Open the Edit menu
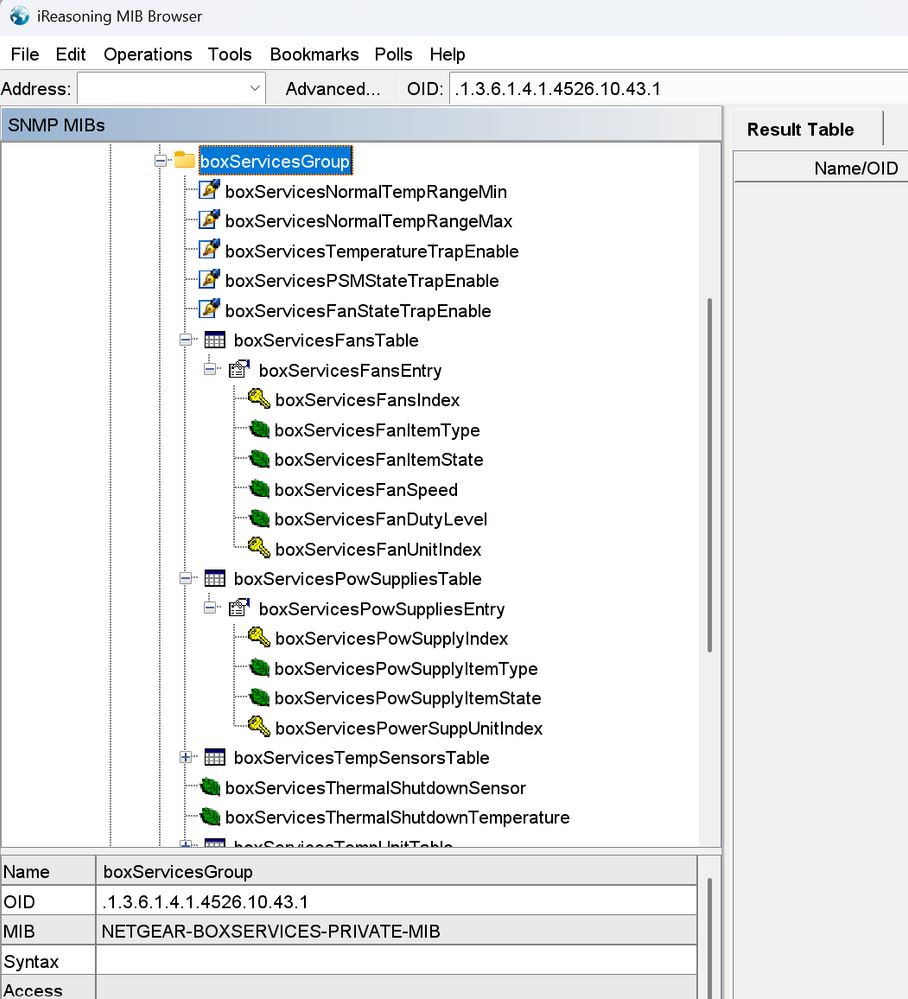This screenshot has height=999, width=908. coord(70,54)
